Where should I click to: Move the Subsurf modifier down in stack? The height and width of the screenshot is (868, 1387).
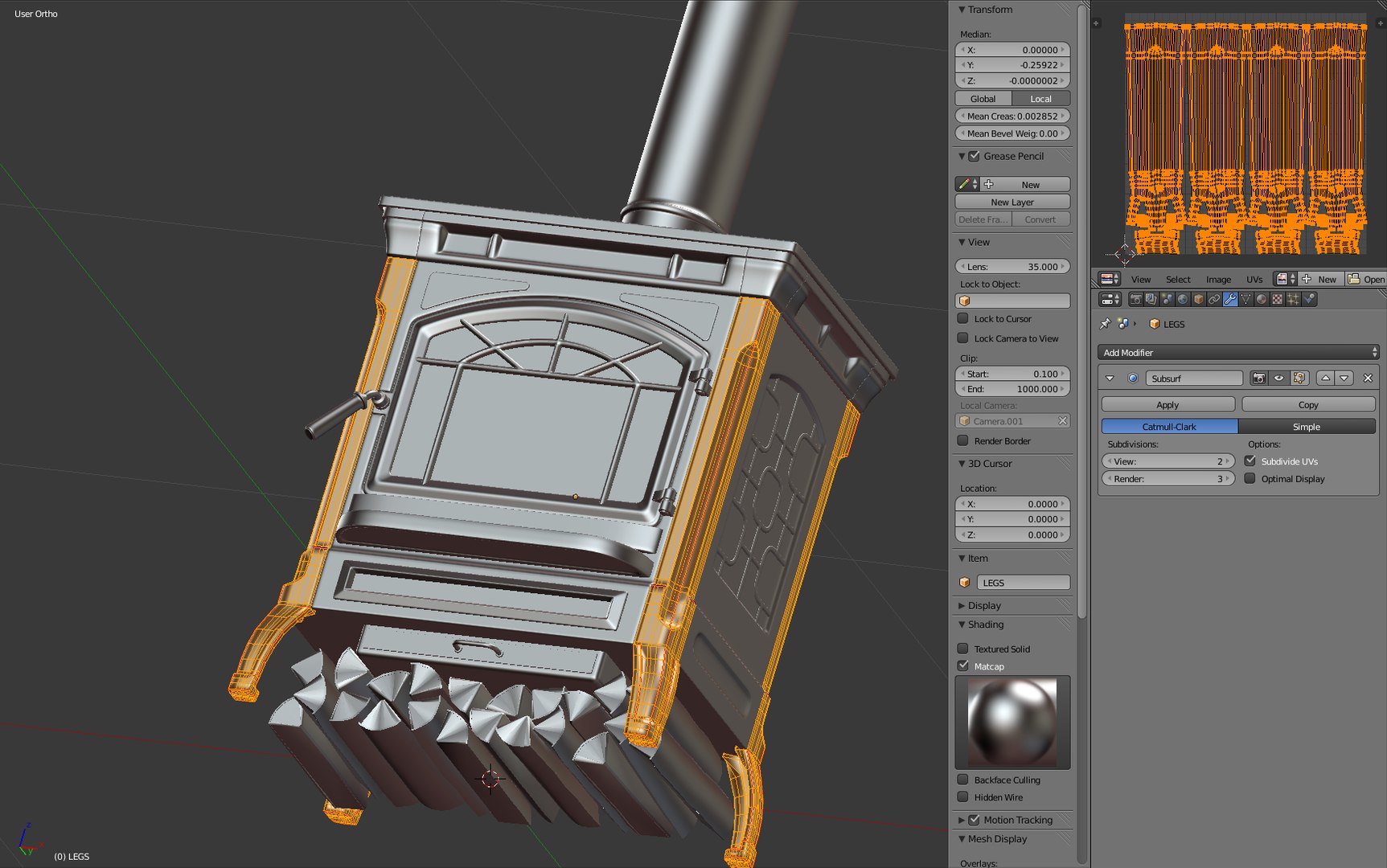point(1344,378)
